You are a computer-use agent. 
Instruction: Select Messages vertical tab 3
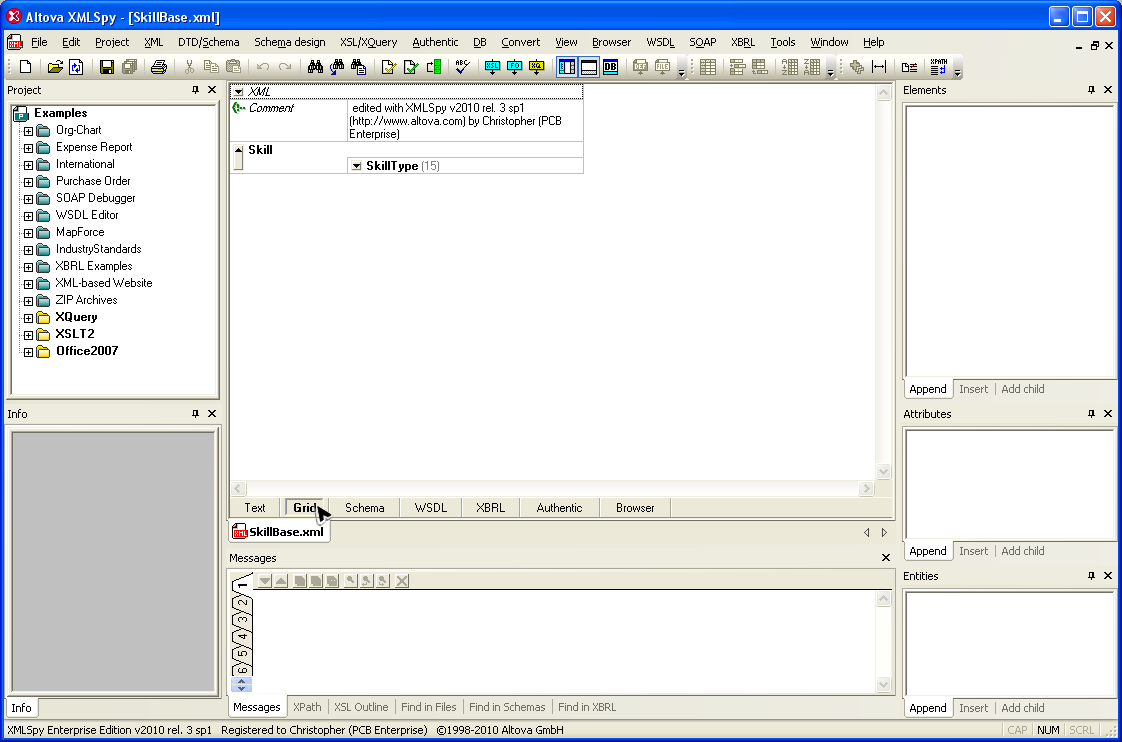point(243,619)
